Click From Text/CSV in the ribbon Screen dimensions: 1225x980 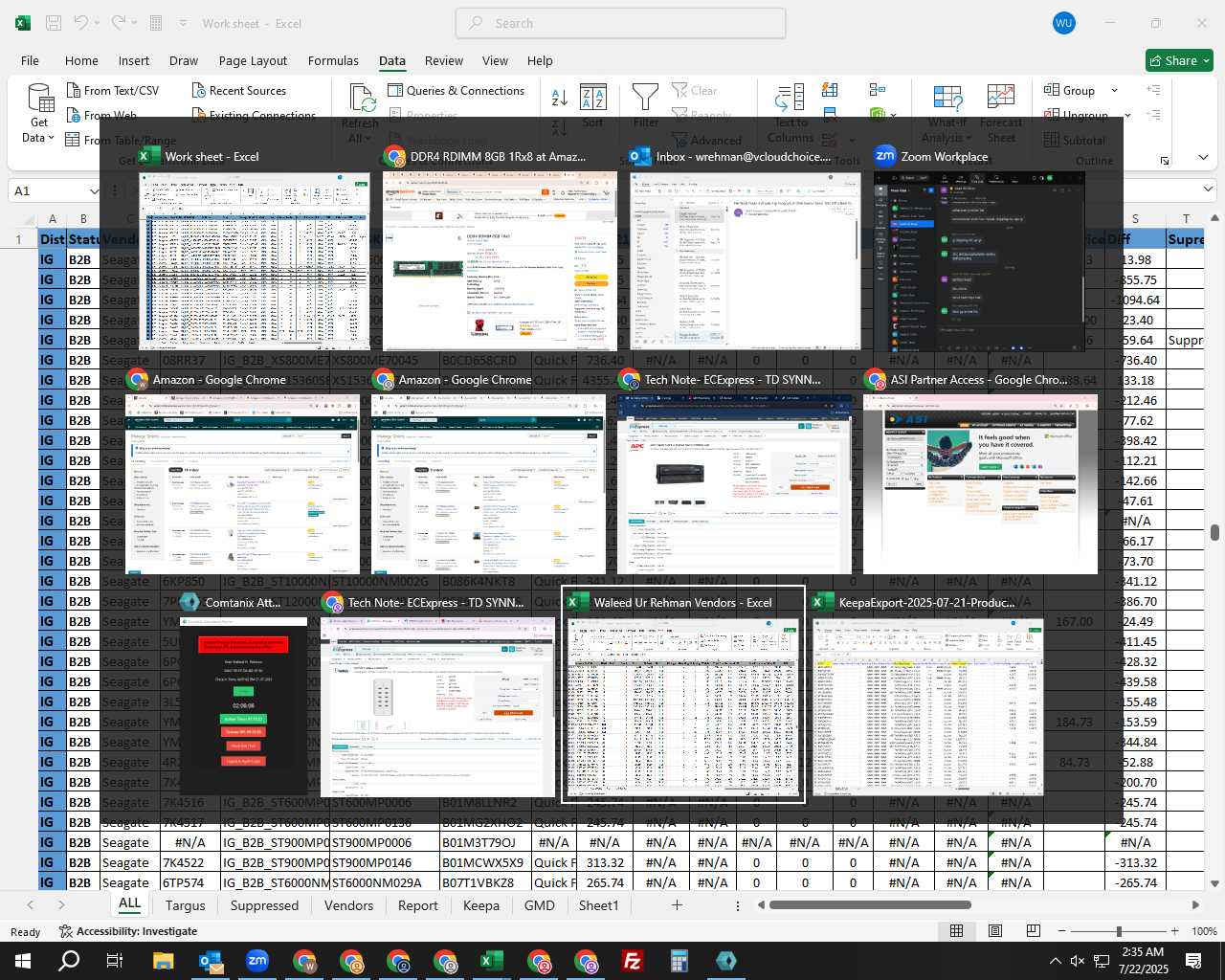113,90
